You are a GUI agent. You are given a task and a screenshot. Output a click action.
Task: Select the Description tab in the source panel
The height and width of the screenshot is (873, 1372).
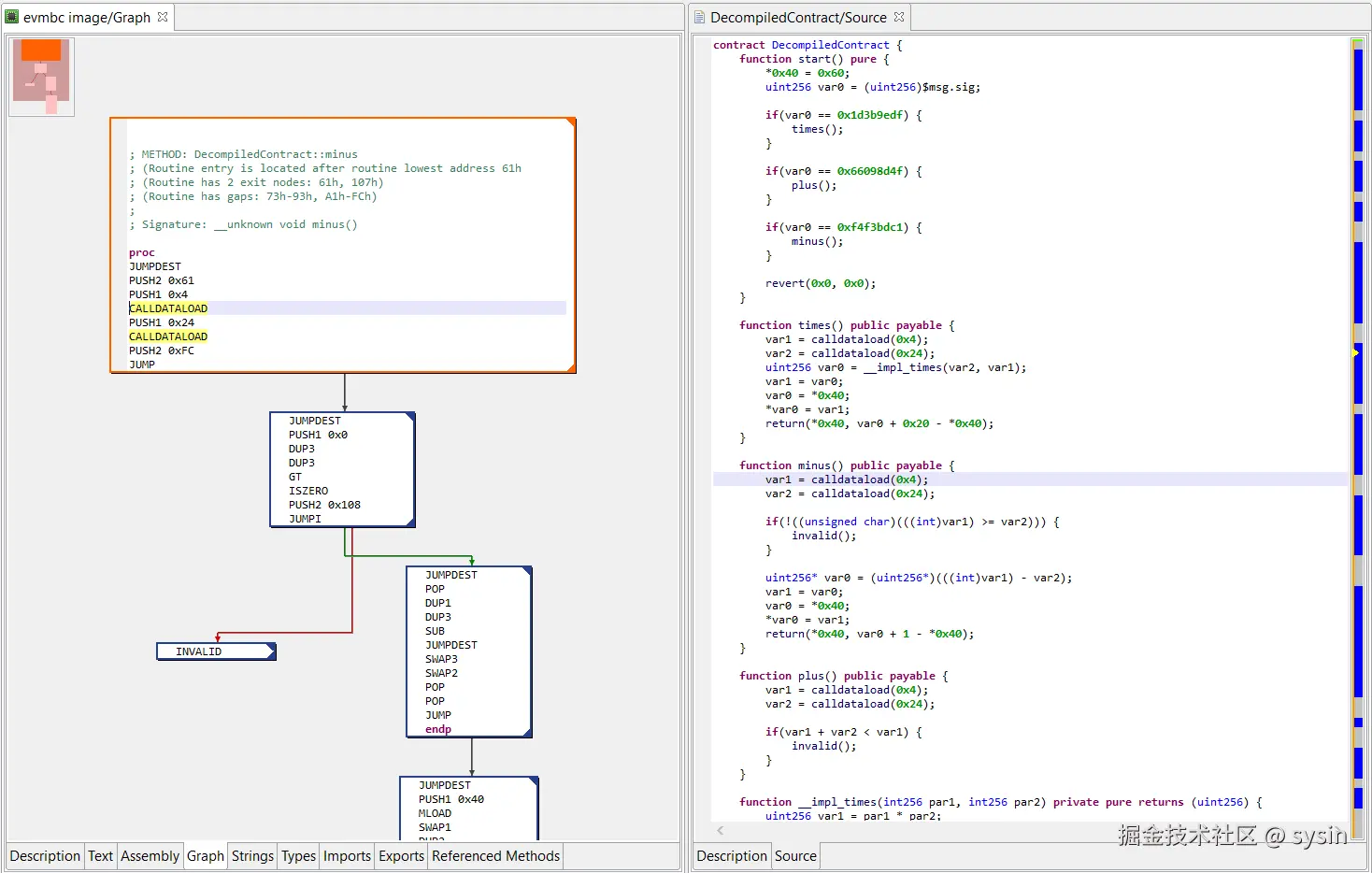coord(731,855)
